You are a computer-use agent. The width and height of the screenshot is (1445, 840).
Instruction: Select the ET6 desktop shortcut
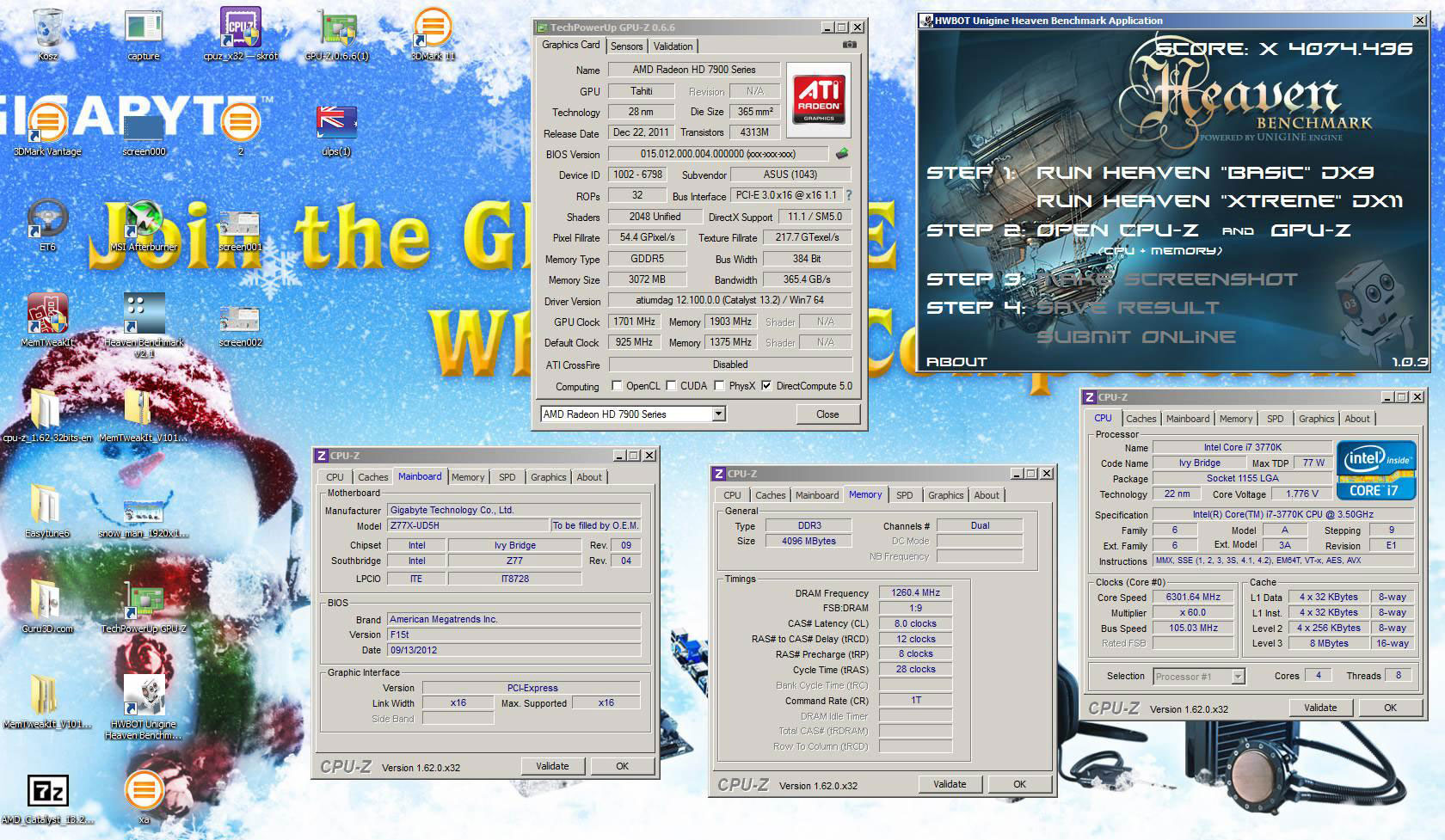point(48,225)
